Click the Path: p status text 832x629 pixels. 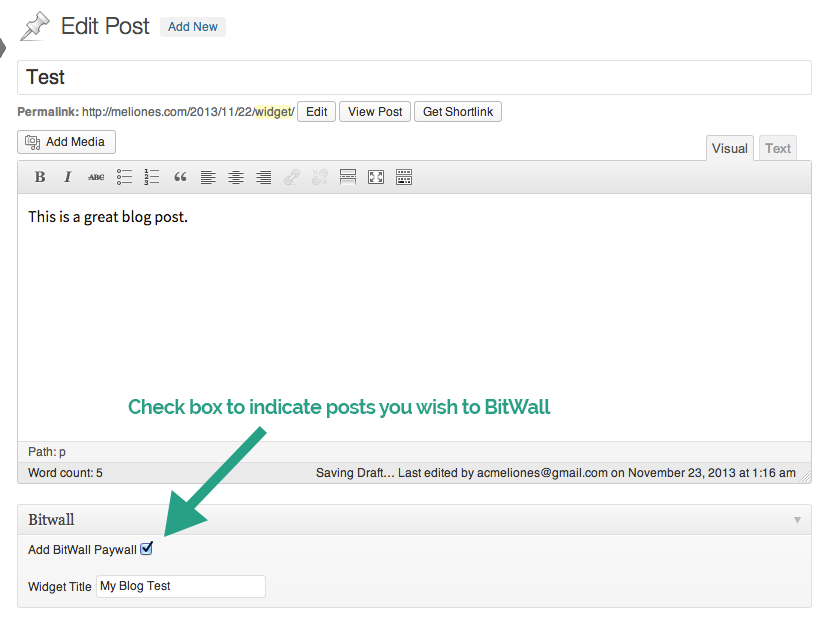point(47,452)
